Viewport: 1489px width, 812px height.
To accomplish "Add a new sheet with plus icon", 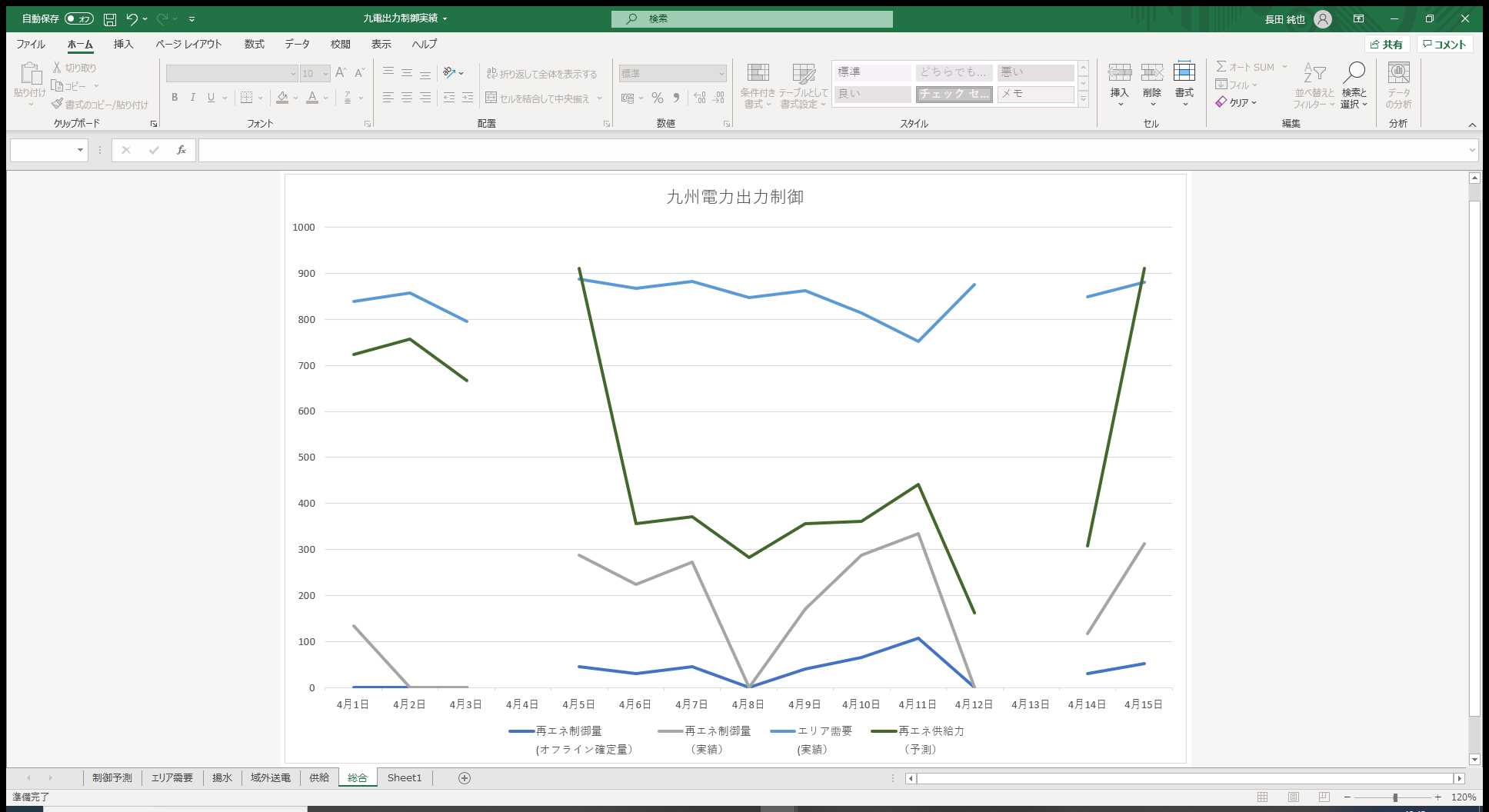I will click(x=465, y=778).
